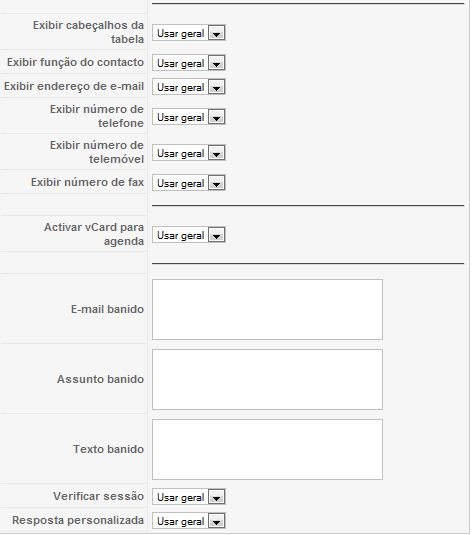Expand the 'Exibir número de telefone' dropdown

[188, 117]
